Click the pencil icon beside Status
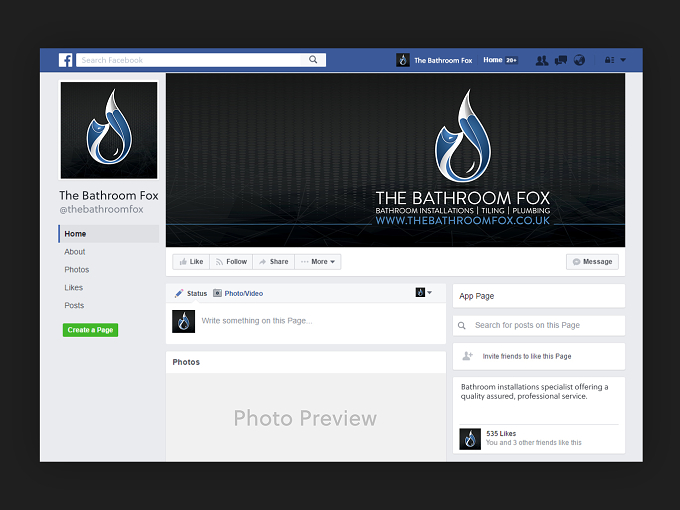This screenshot has width=680, height=510. coord(179,294)
